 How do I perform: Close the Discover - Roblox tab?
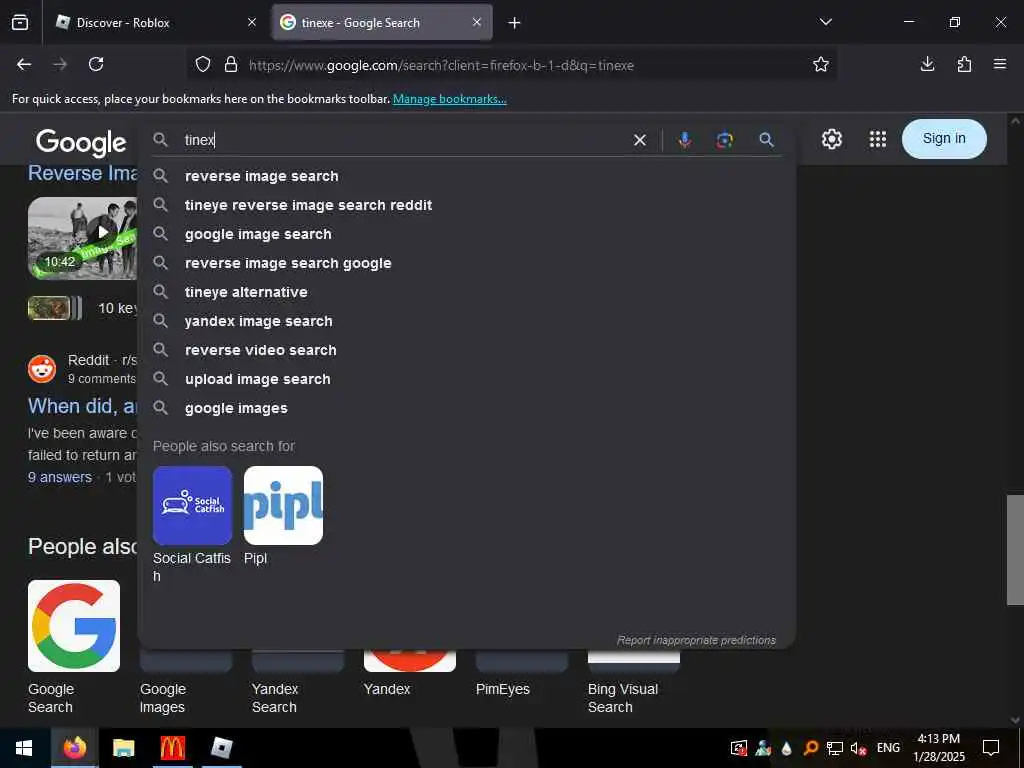[x=251, y=22]
